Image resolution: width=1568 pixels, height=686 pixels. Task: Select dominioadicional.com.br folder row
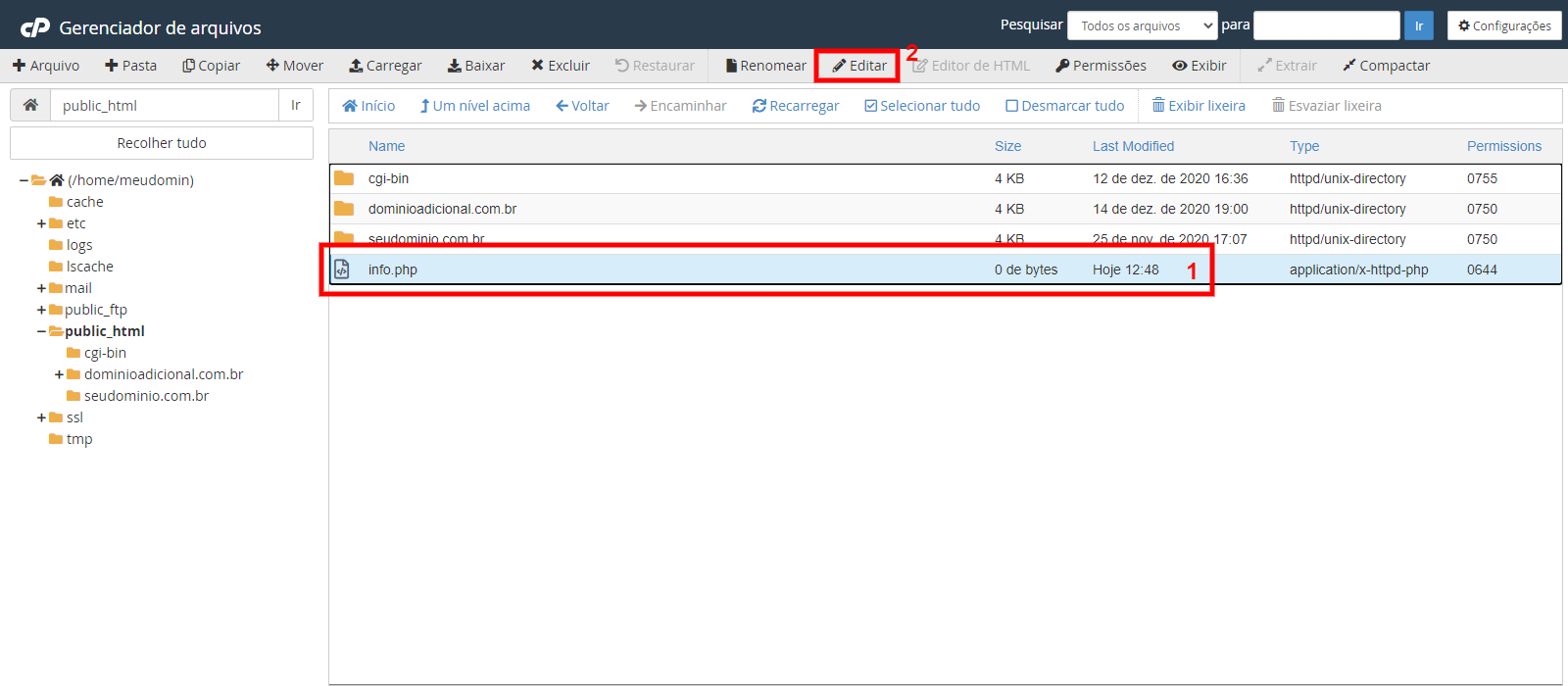point(945,209)
